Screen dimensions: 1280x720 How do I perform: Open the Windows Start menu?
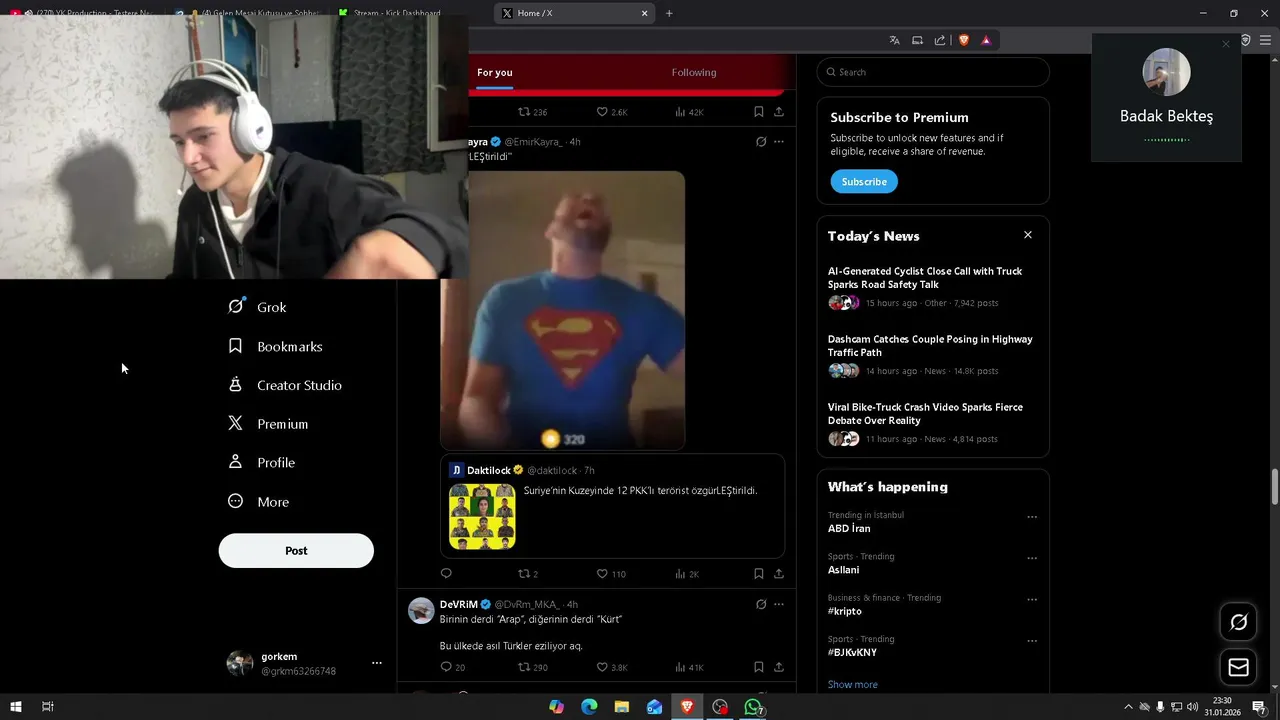pyautogui.click(x=15, y=707)
